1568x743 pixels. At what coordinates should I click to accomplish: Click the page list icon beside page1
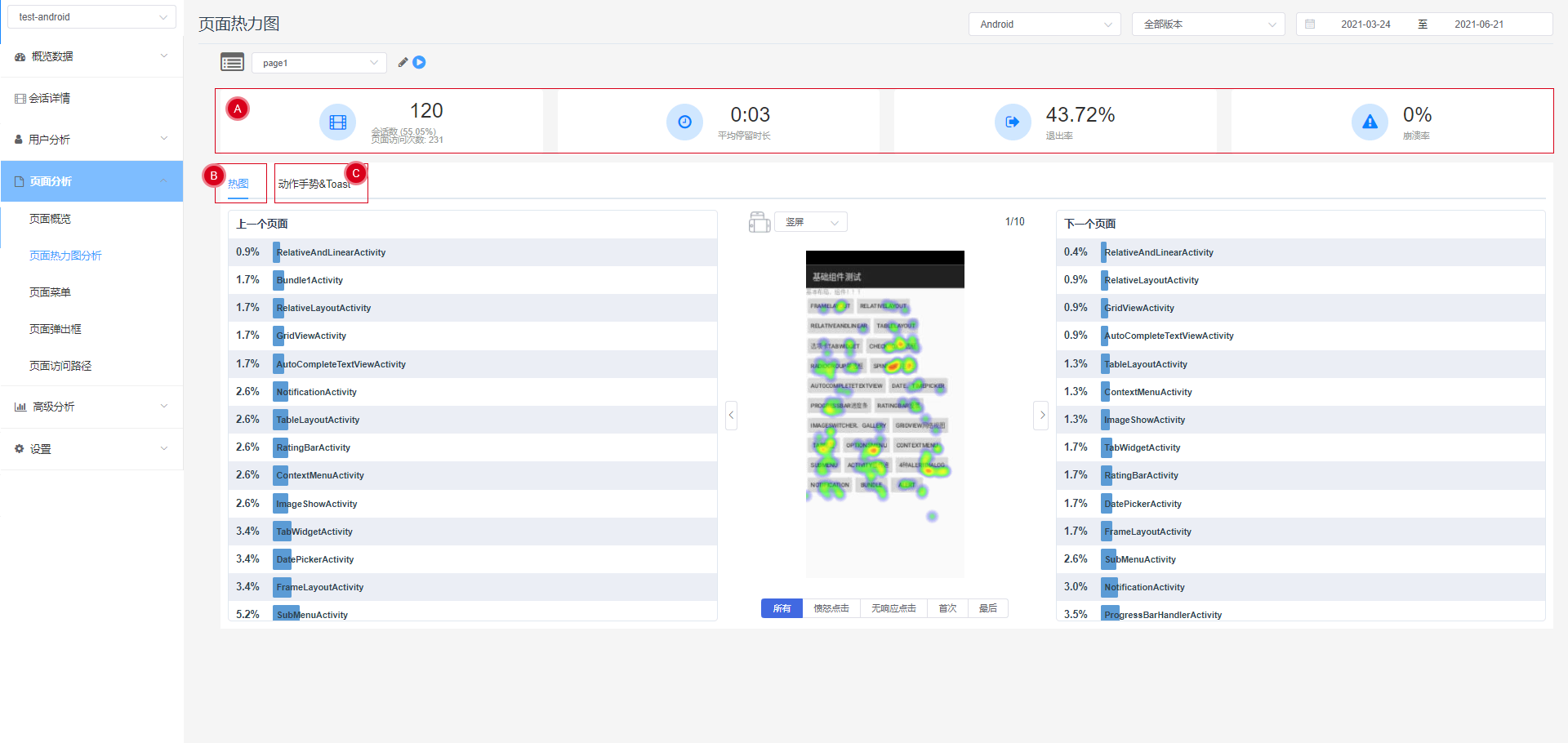point(232,62)
